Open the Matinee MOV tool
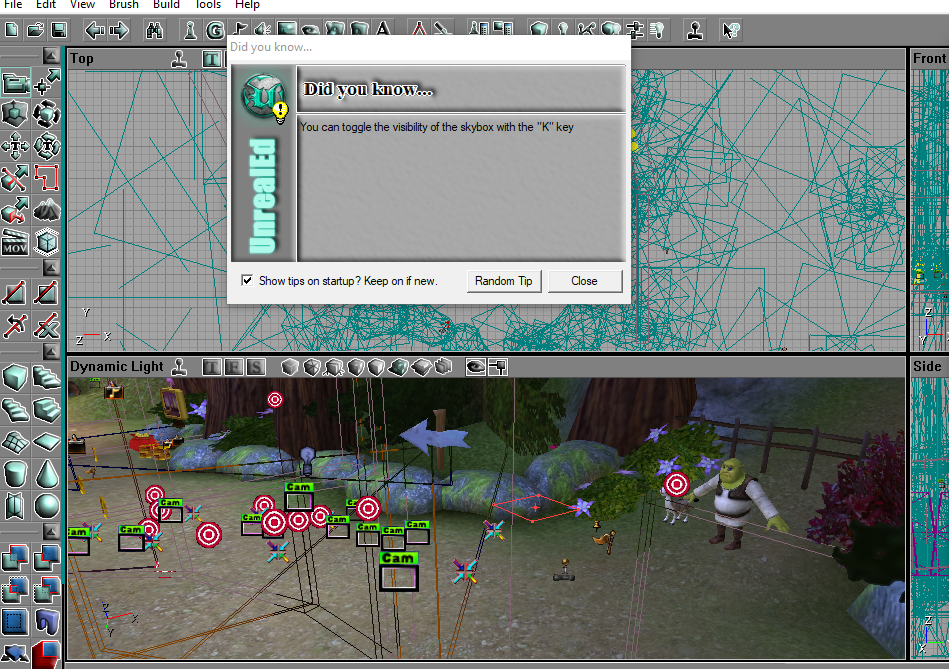The image size is (949, 669). (15, 242)
